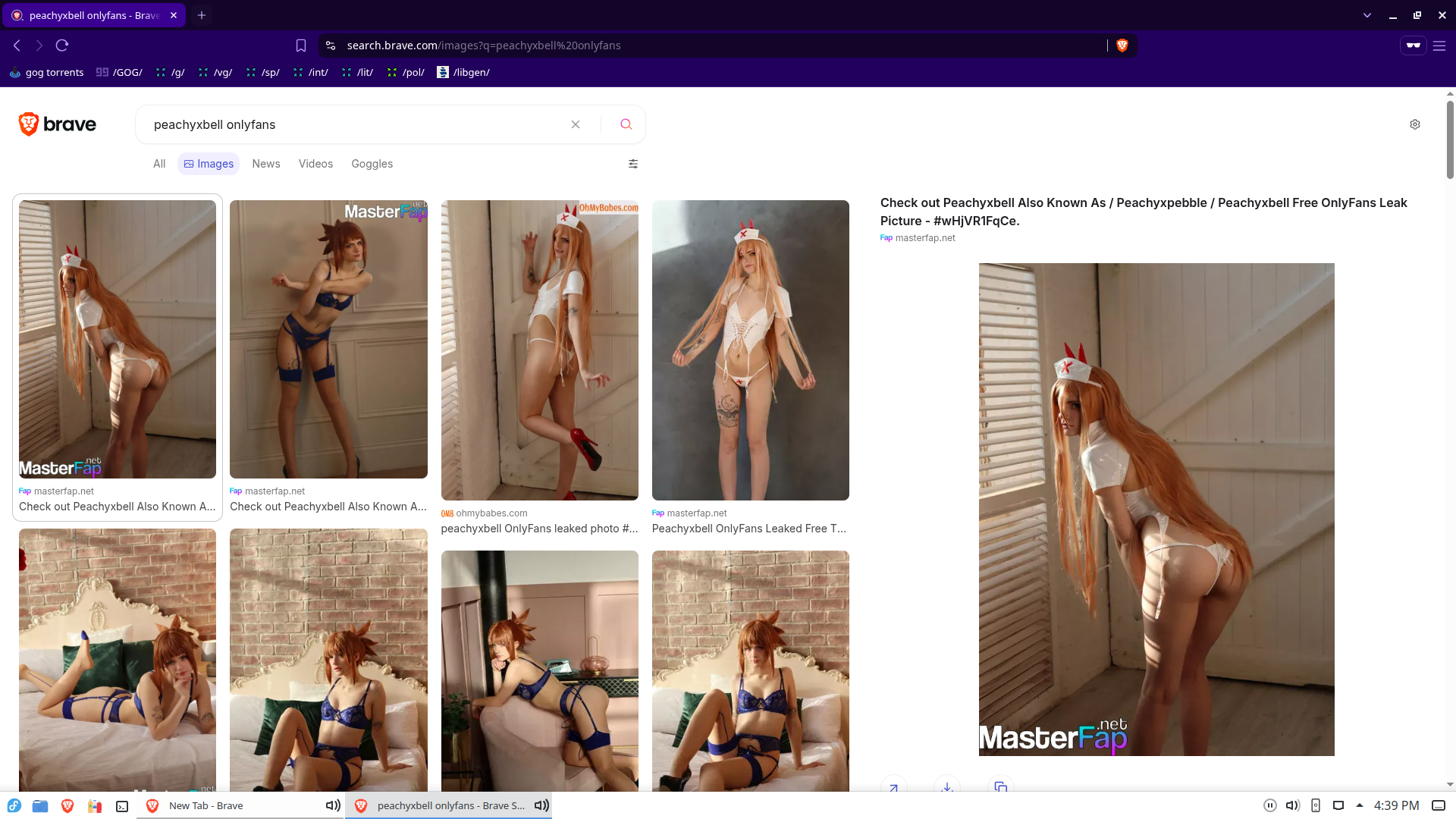Open the /vg/ bookmark
Viewport: 1456px width, 819px height.
click(215, 73)
